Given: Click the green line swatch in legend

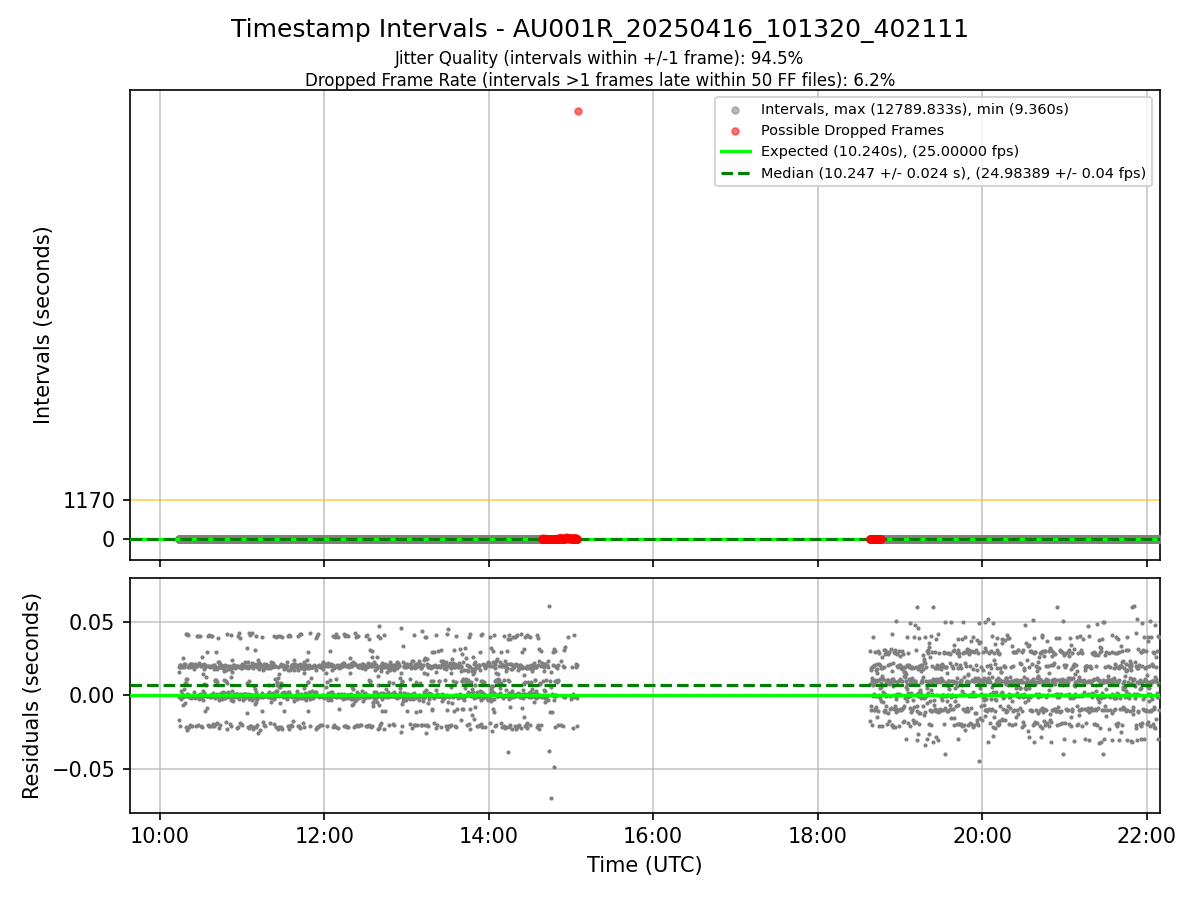Looking at the screenshot, I should point(735,152).
